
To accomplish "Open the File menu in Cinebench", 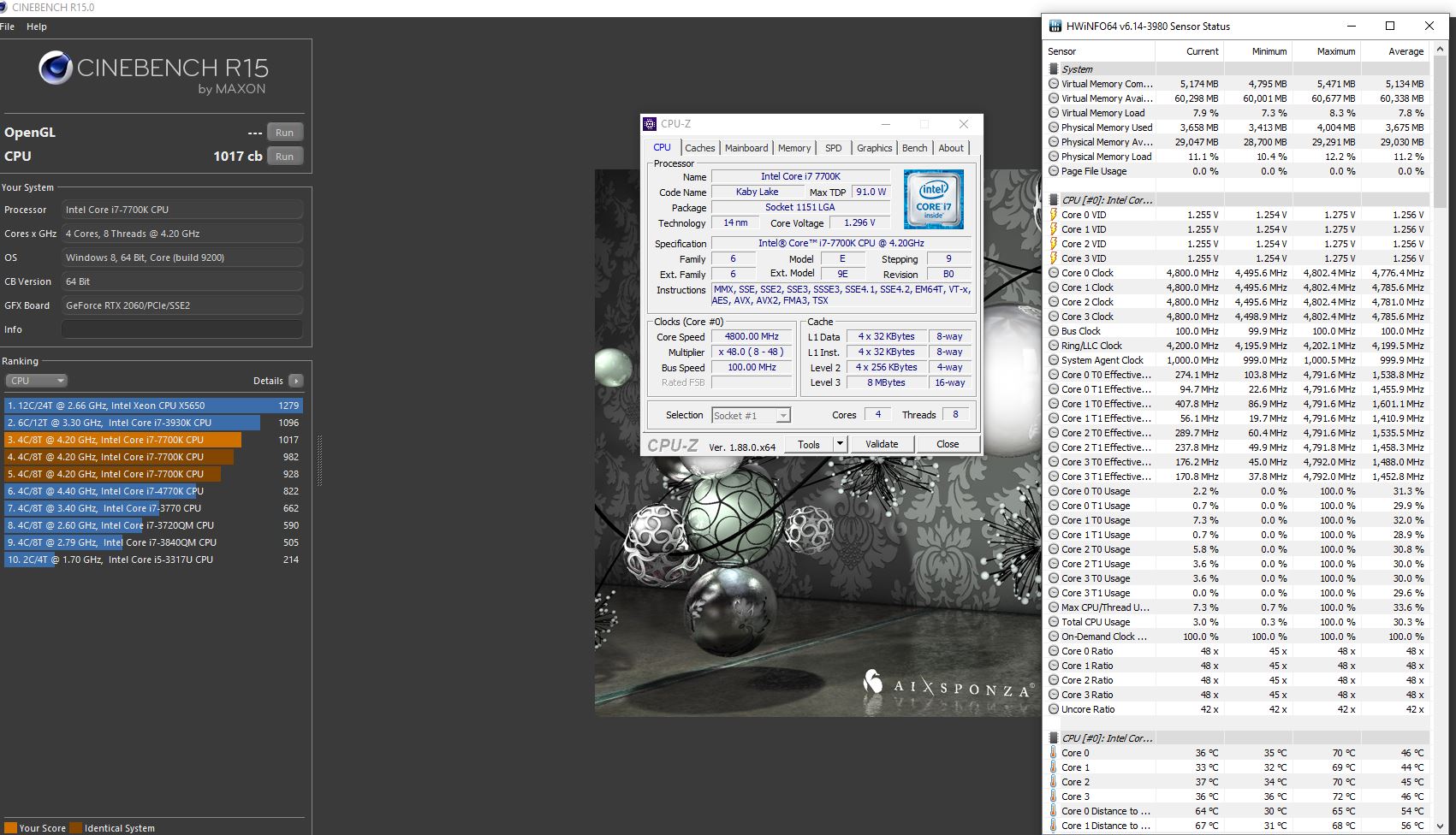I will (8, 27).
